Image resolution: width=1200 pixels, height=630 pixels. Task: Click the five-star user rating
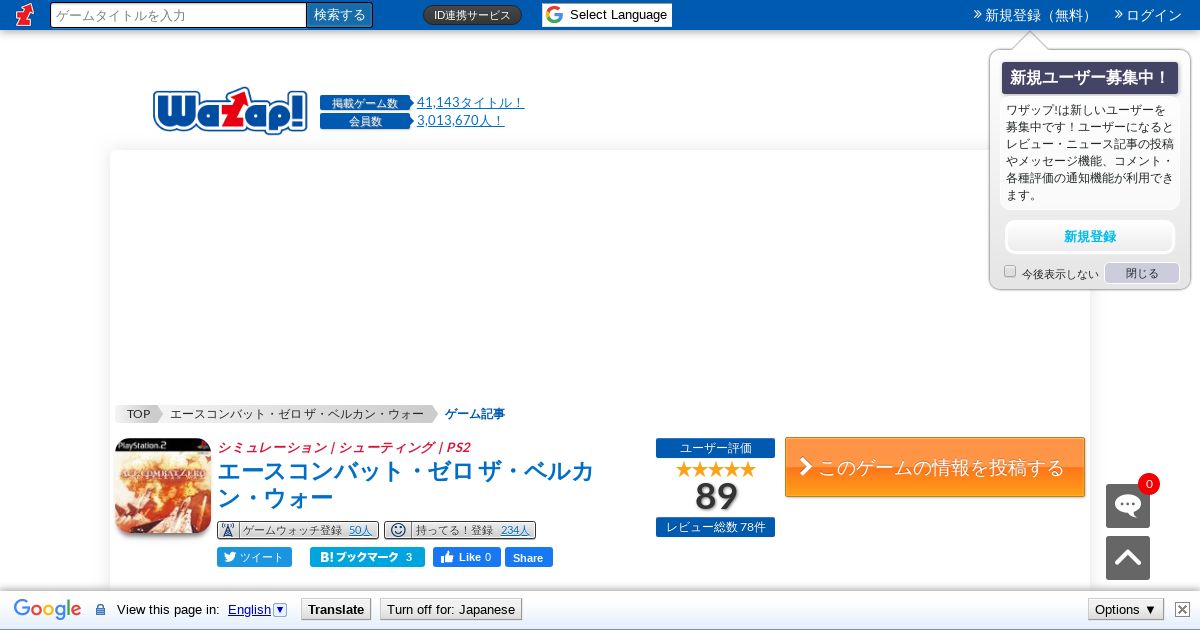(715, 469)
